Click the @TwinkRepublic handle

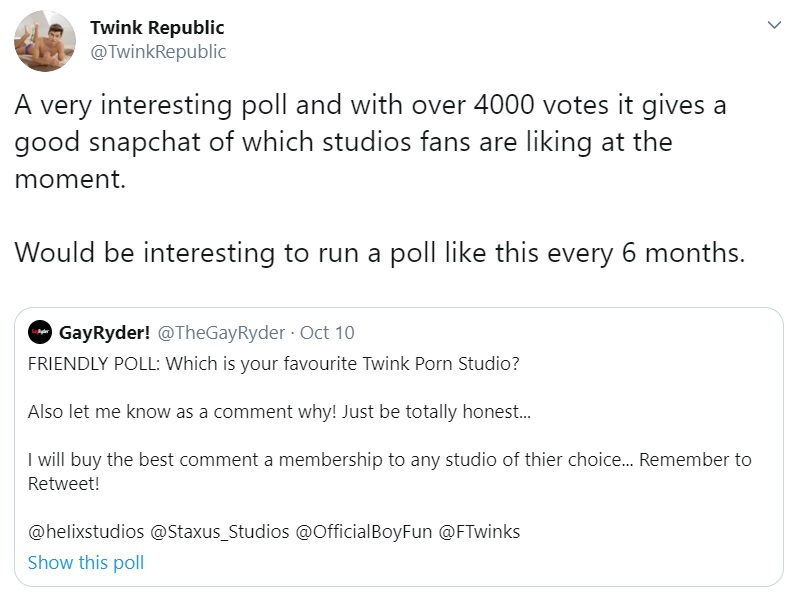(158, 51)
